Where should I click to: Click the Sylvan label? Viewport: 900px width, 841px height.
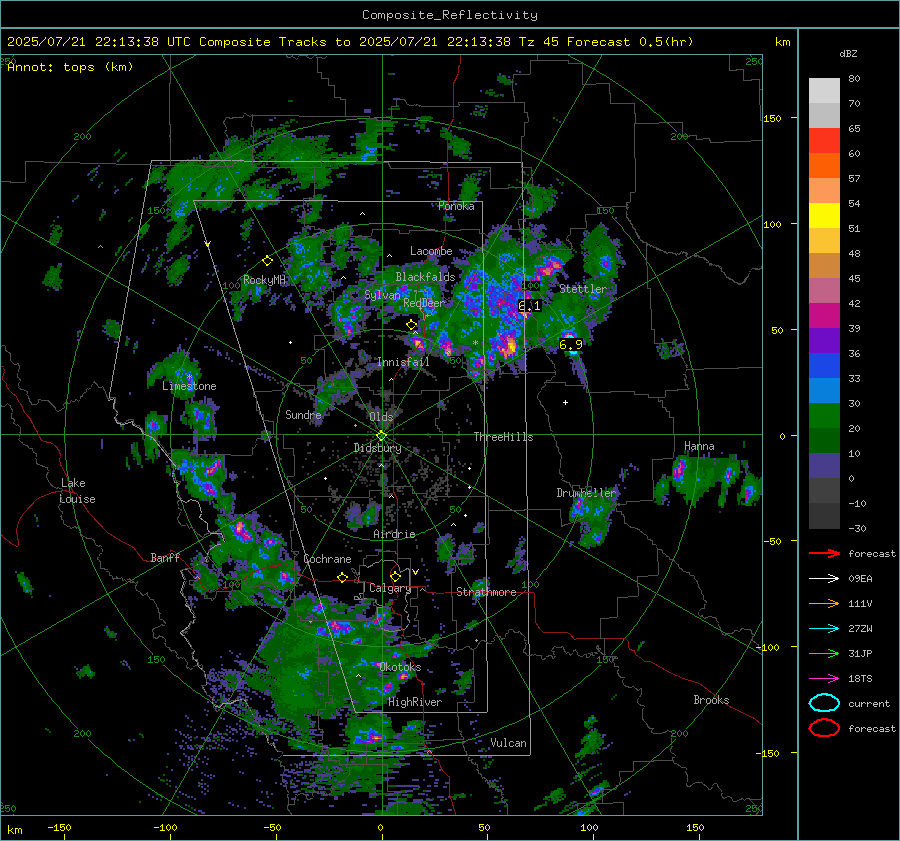(x=382, y=295)
